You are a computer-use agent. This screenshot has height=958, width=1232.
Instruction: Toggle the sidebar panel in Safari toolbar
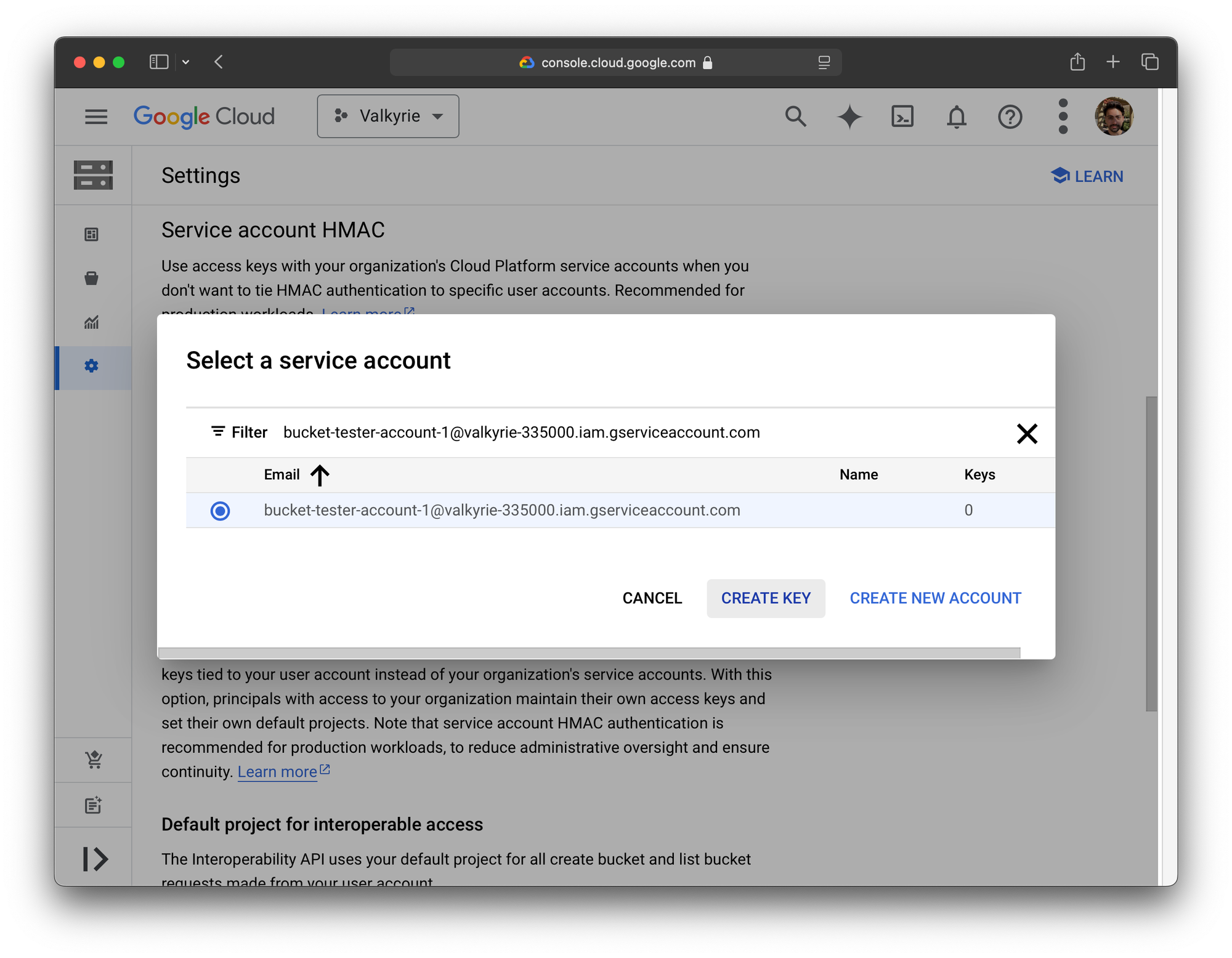158,62
